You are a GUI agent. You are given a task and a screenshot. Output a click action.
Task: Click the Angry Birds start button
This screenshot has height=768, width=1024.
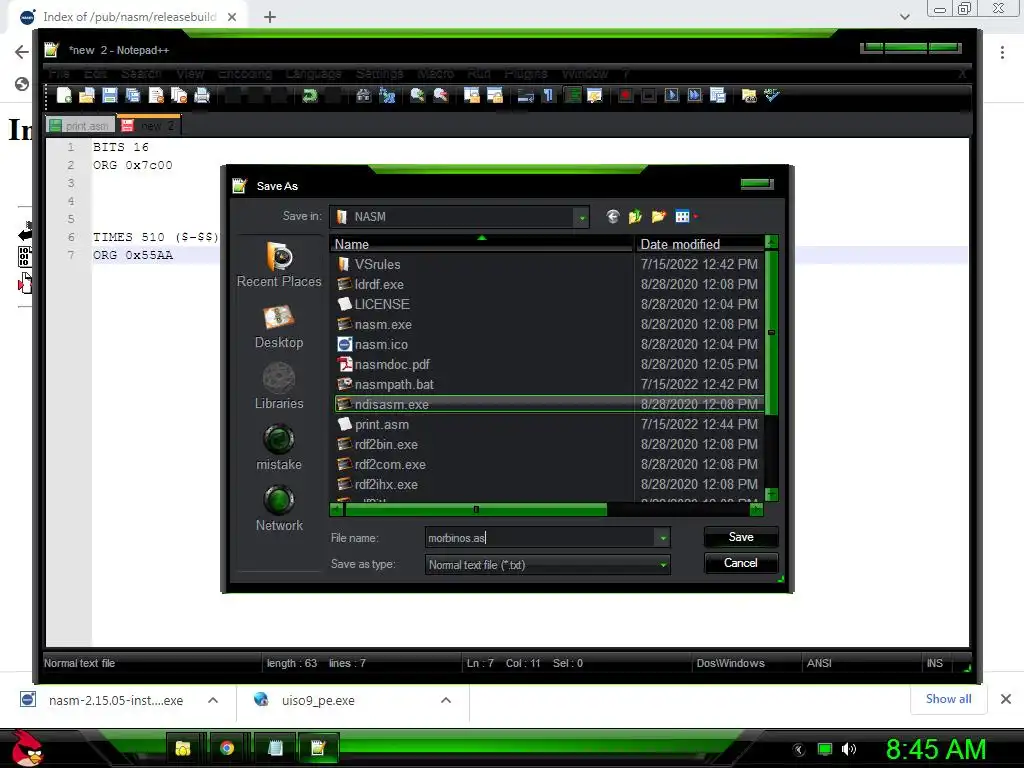click(28, 748)
